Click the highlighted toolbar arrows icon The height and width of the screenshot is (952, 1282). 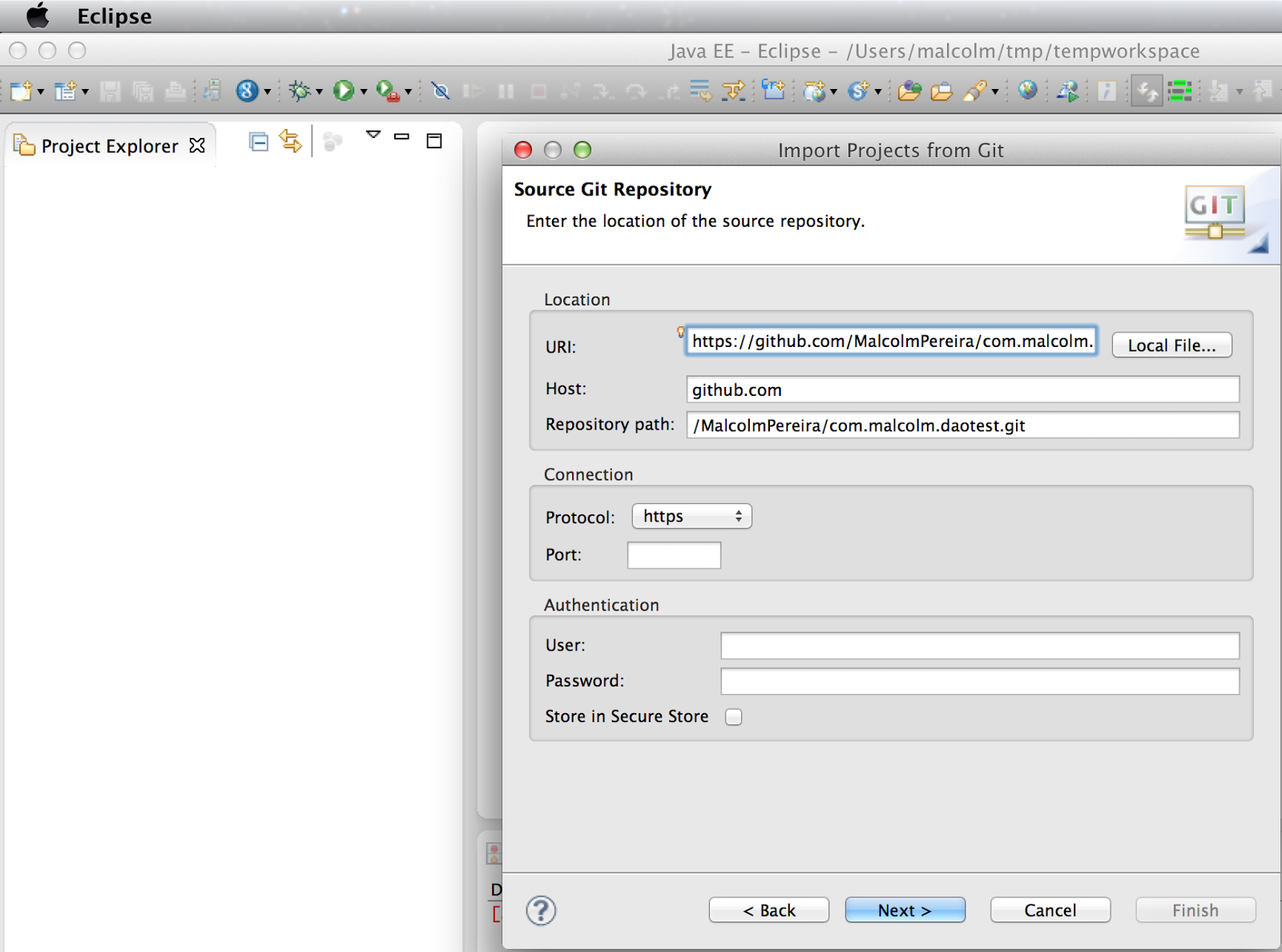(x=1147, y=91)
